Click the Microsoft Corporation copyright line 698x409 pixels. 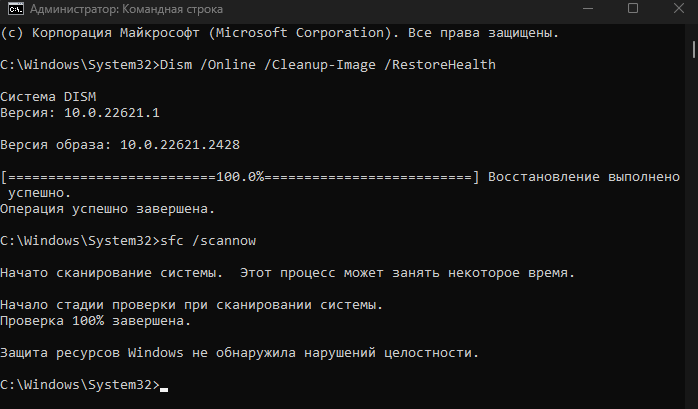280,33
